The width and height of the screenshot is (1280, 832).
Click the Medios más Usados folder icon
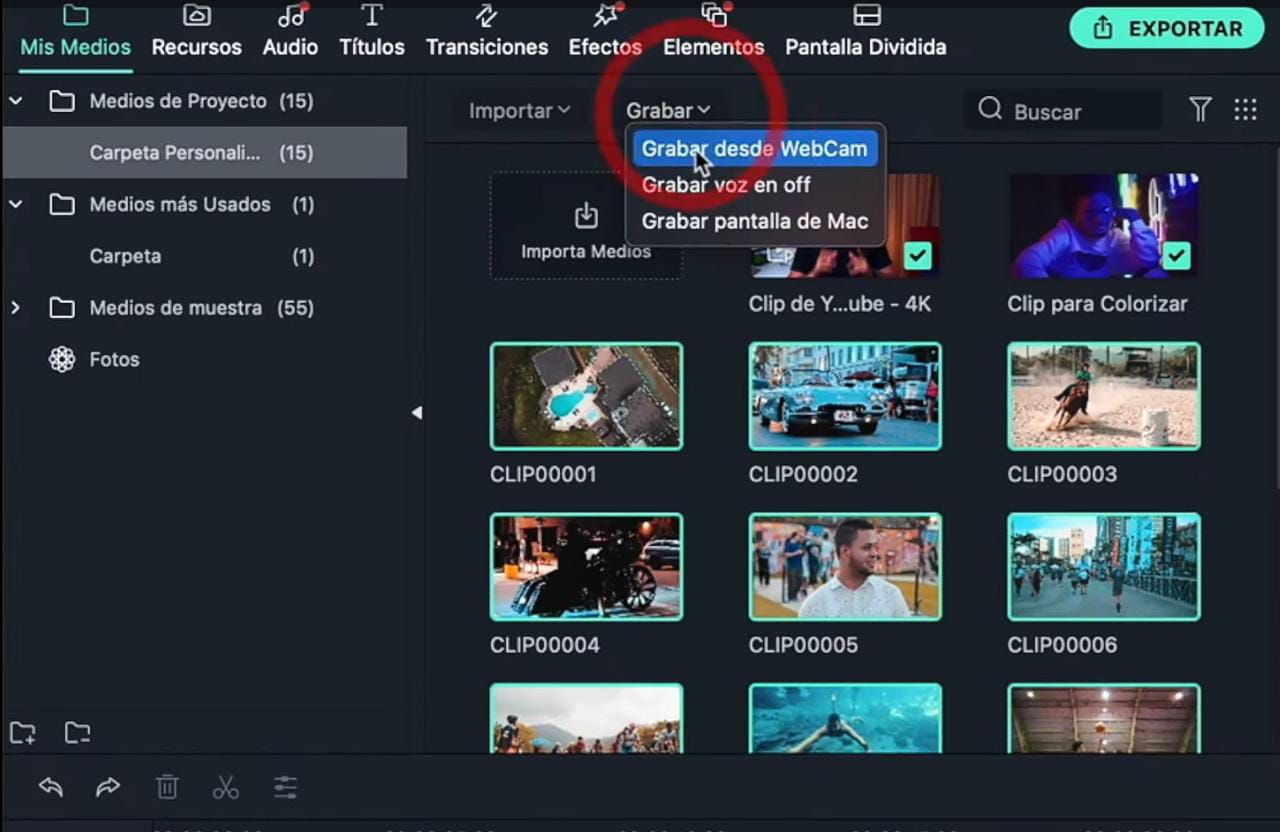pos(62,204)
